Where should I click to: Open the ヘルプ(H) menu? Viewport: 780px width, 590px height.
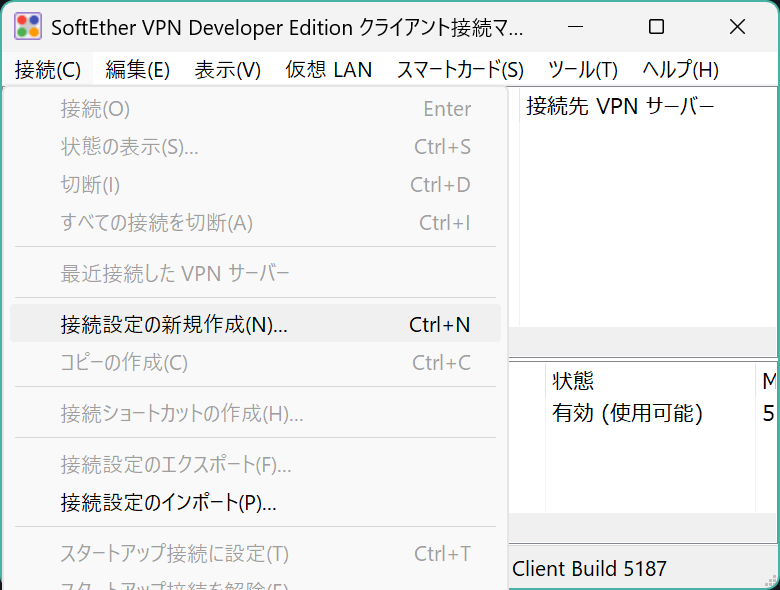click(680, 70)
